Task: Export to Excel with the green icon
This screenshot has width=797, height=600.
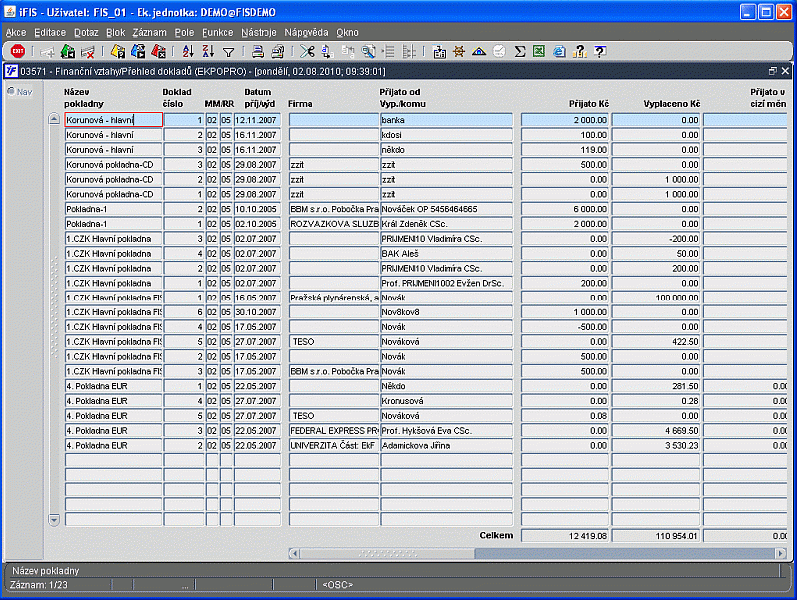Action: click(x=539, y=51)
